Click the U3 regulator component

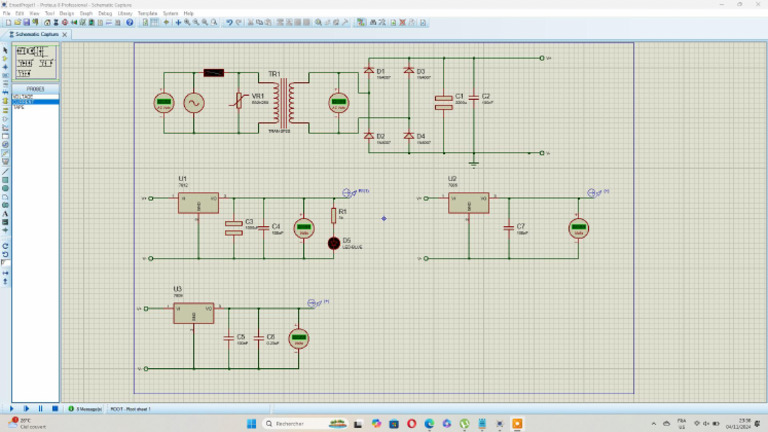tap(193, 313)
